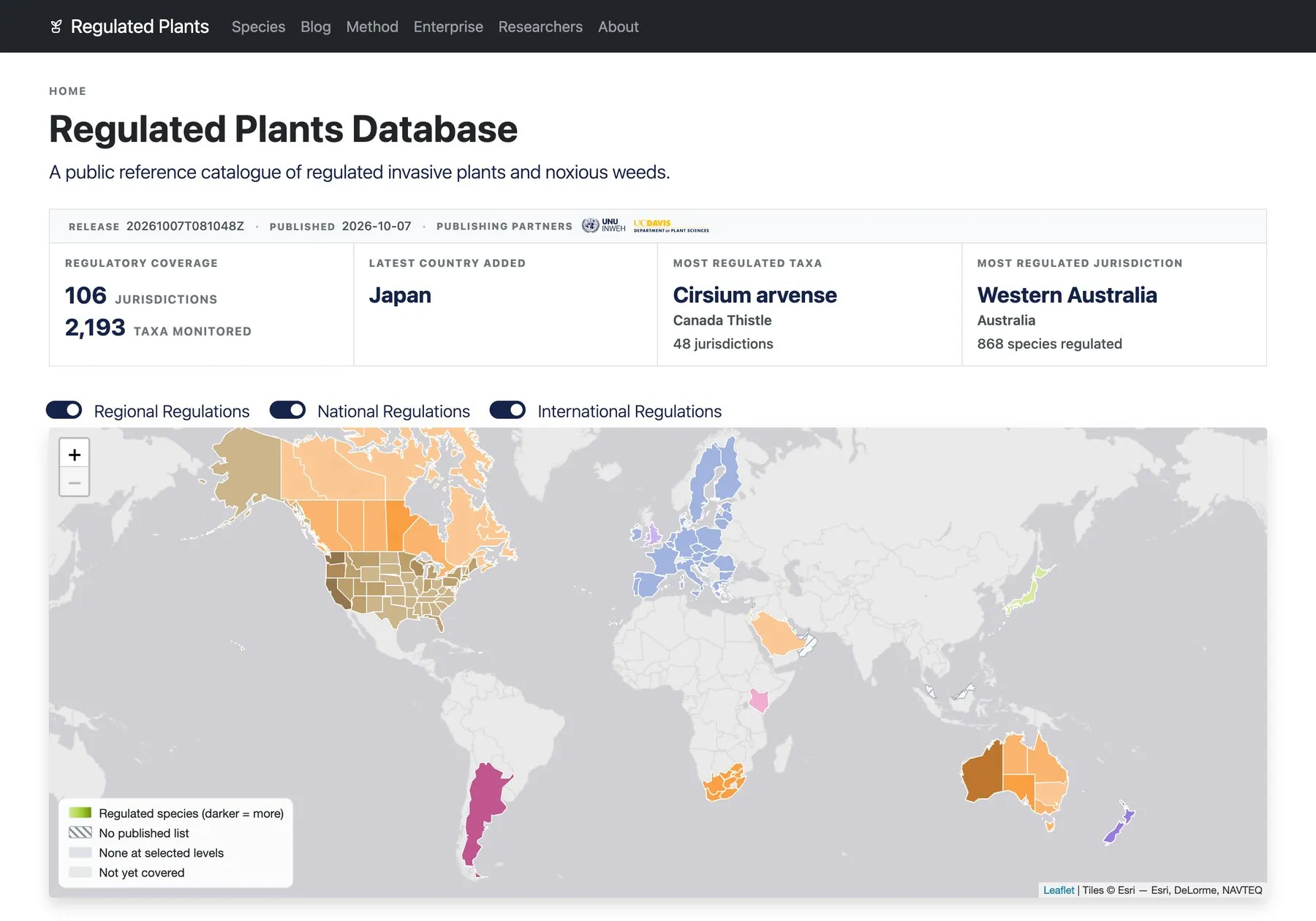Select Argentina on the map
1316x921 pixels.
484,804
